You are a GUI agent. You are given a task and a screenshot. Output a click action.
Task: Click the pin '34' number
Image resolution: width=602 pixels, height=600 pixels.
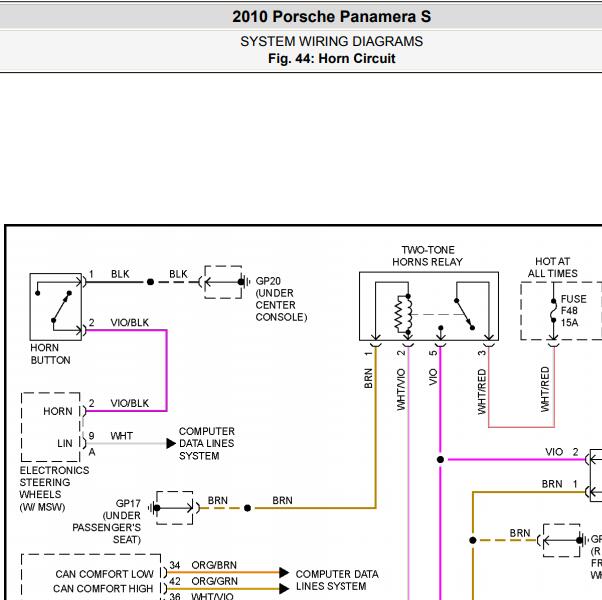tap(175, 565)
